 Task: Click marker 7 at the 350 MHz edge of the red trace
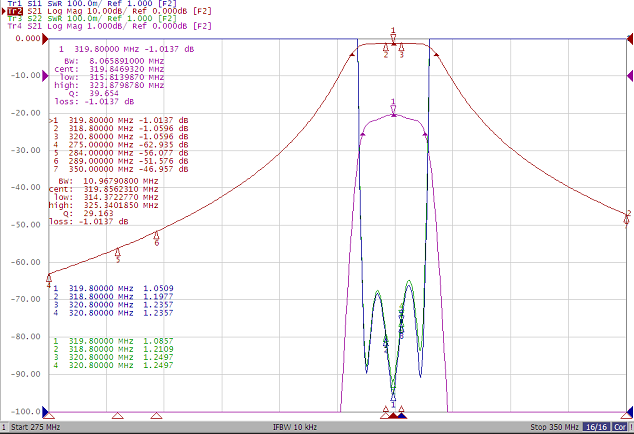click(x=626, y=220)
